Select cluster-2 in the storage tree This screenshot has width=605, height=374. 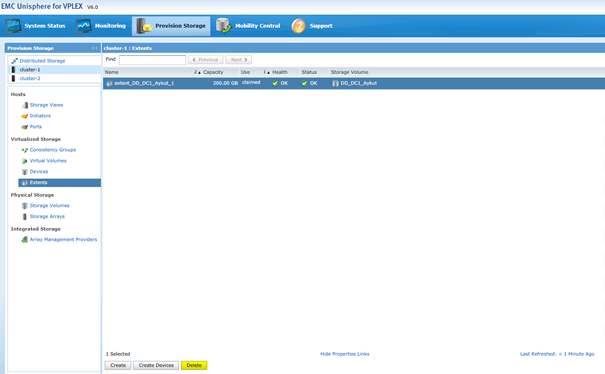pos(30,78)
